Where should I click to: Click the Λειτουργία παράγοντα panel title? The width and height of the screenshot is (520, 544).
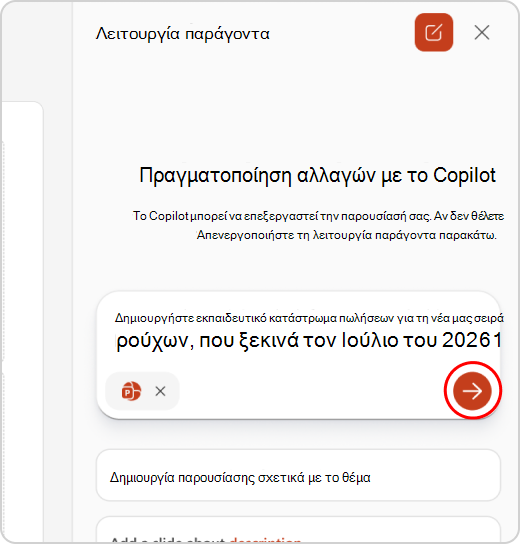point(182,34)
